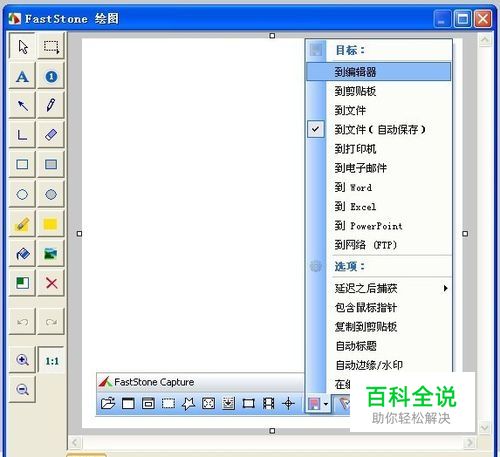This screenshot has width=500, height=457.
Task: Toggle 包含鼠标指针 option
Action: click(379, 307)
